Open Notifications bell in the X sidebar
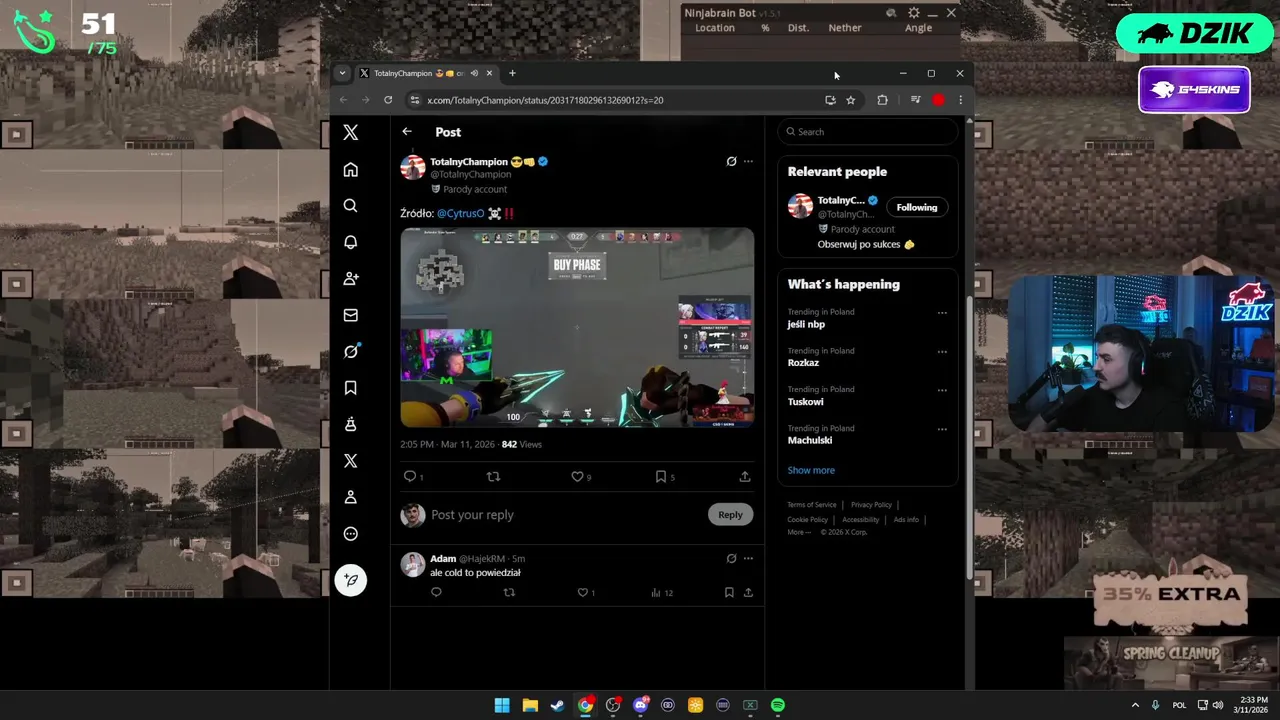The image size is (1280, 720). click(350, 242)
